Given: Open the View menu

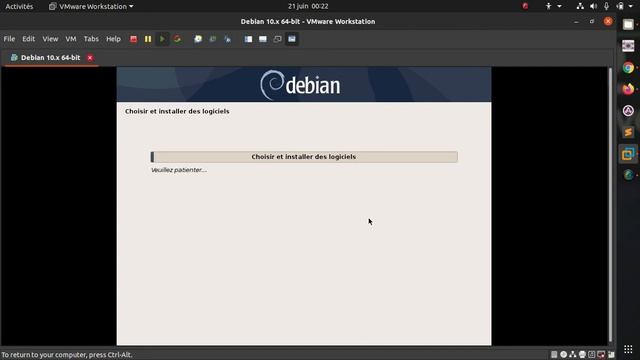Looking at the screenshot, I should tap(50, 39).
